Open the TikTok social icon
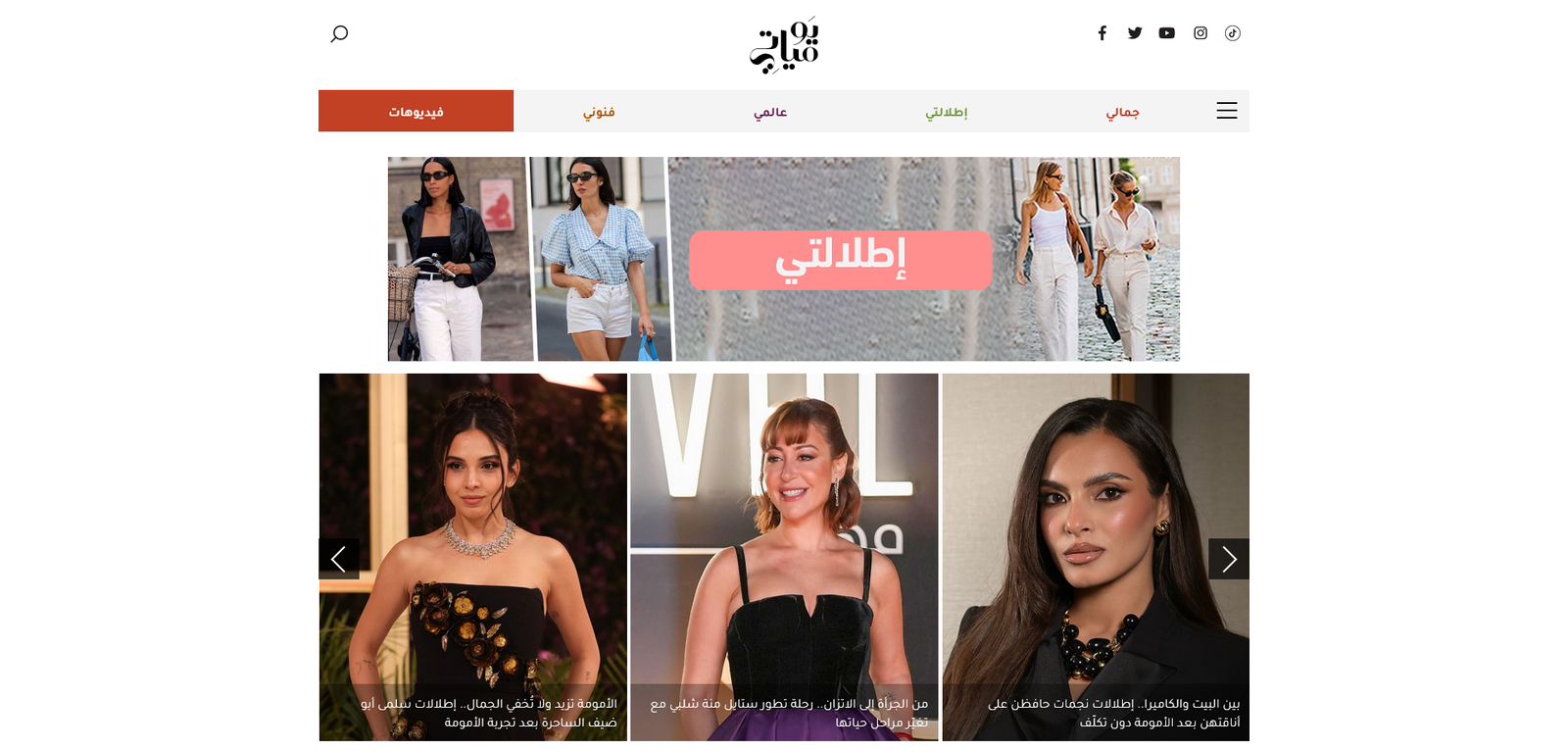 tap(1233, 33)
